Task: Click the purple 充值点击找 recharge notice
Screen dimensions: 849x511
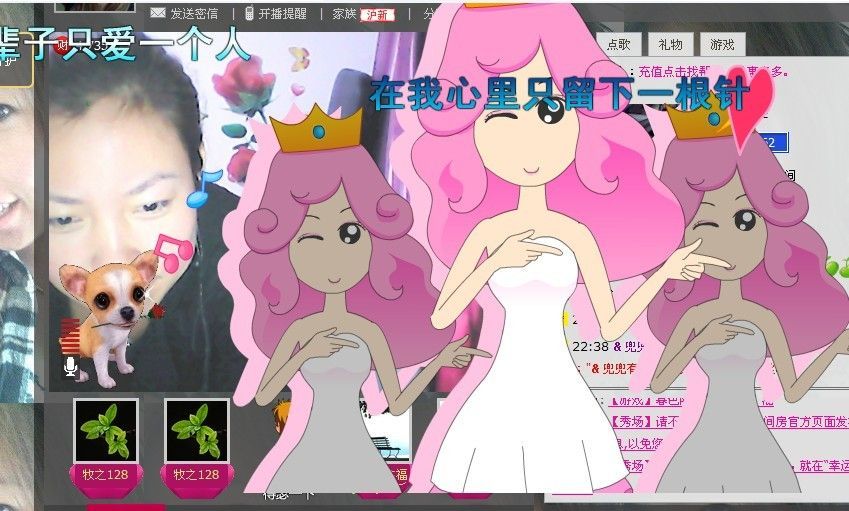Action: point(674,71)
